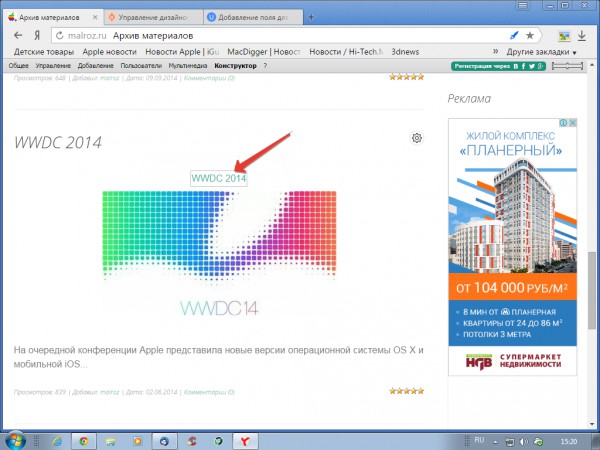Open malroz author link under WWDC 2014
The image size is (600, 450).
[110, 392]
